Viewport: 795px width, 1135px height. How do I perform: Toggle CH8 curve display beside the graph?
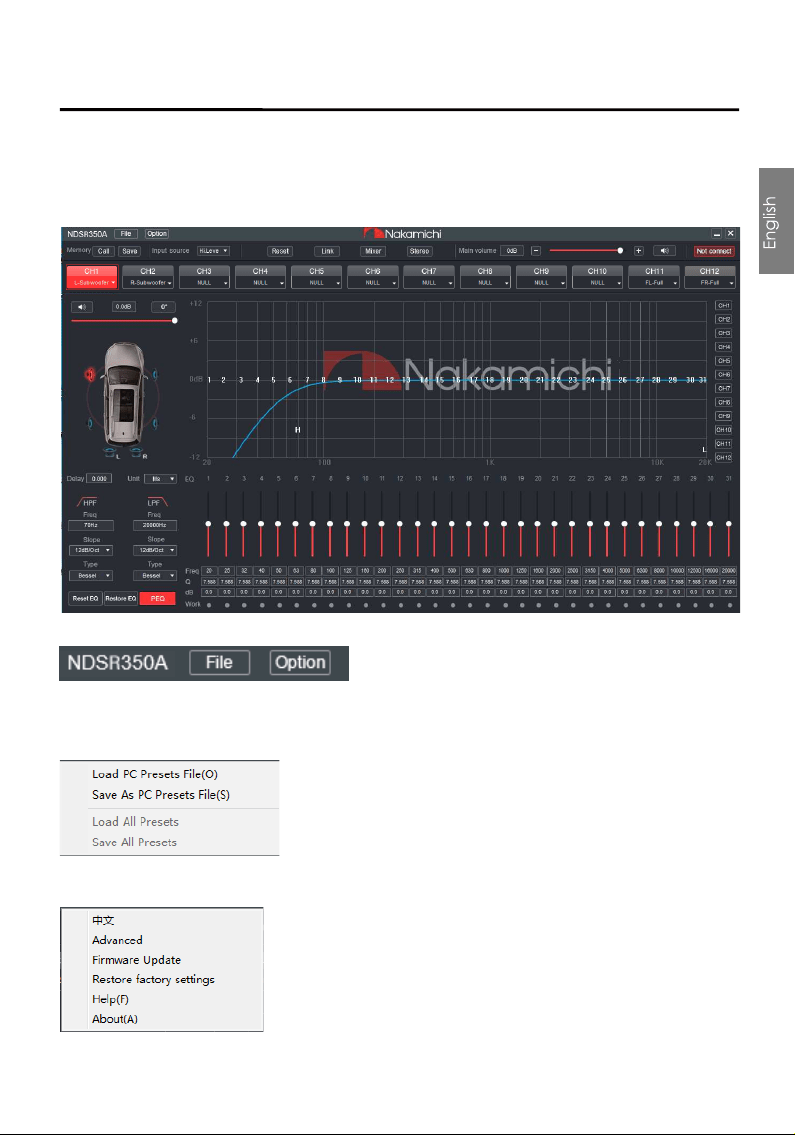723,402
